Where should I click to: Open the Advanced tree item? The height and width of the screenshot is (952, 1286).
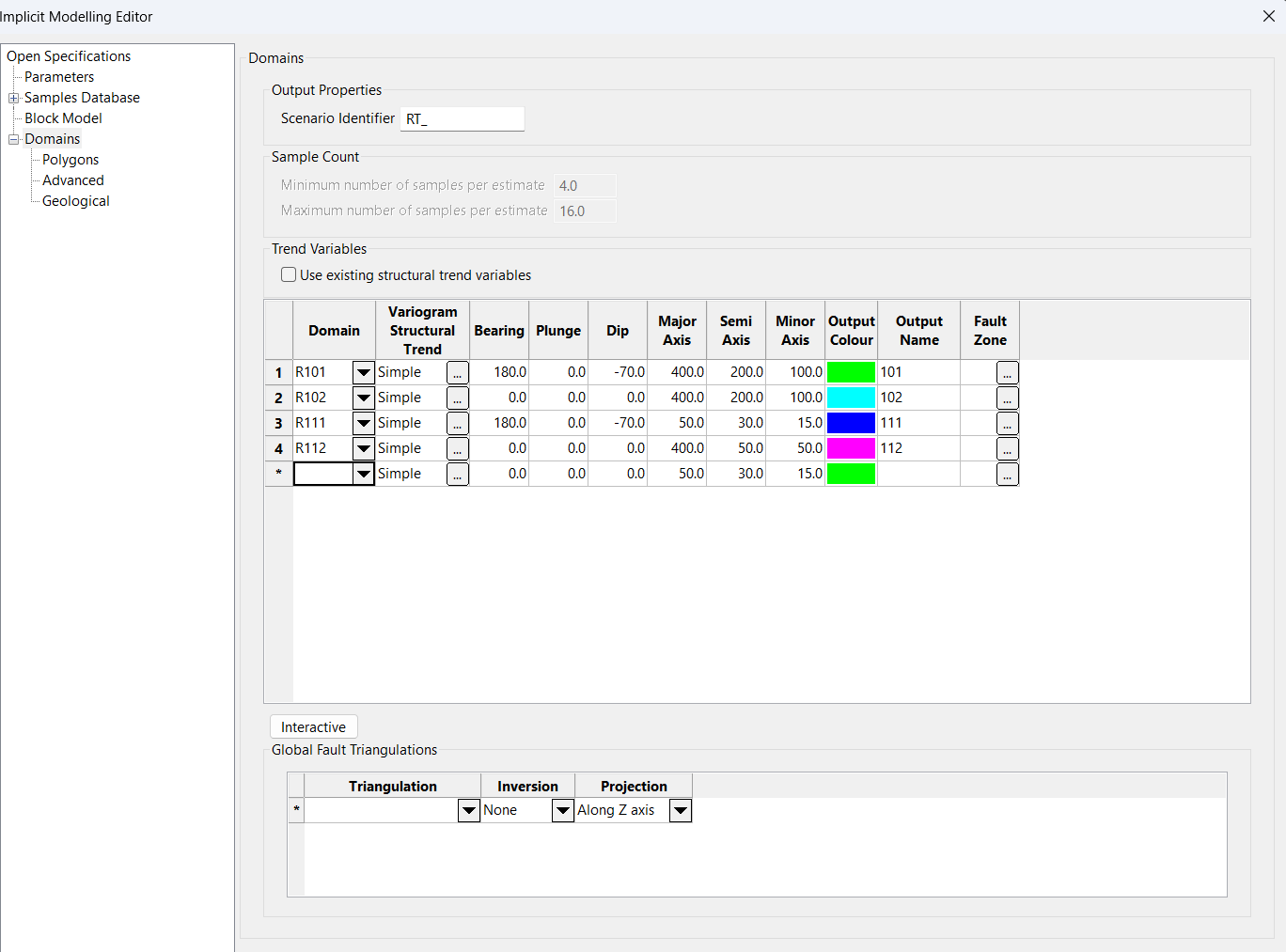(73, 180)
